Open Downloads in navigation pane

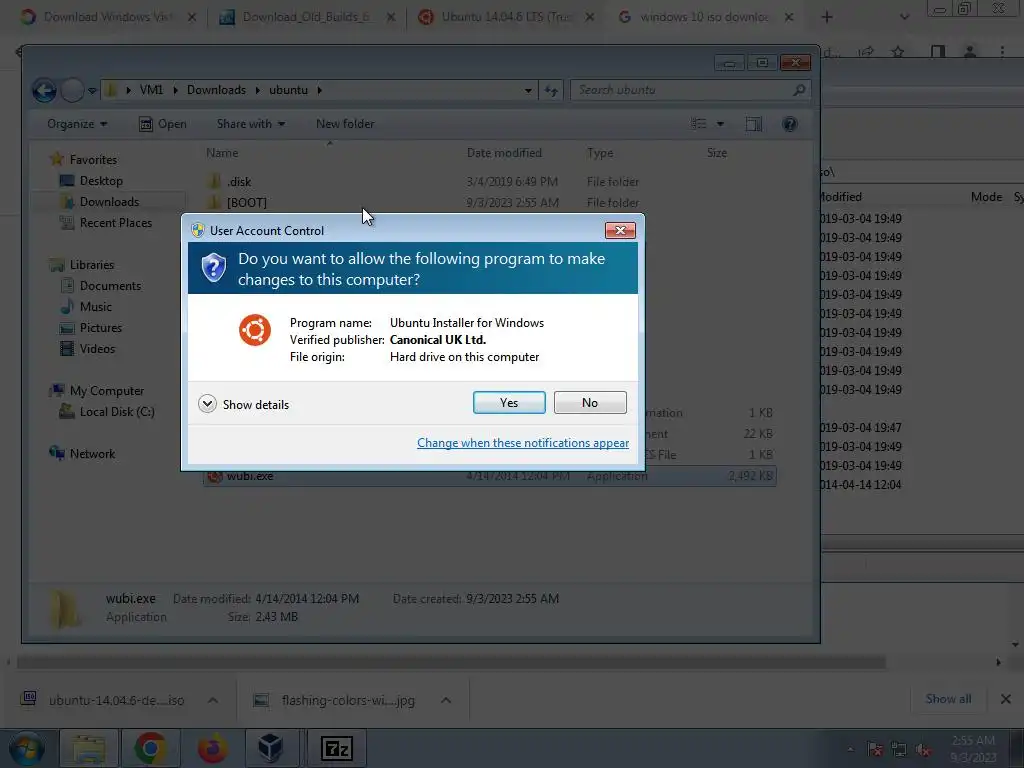point(99,202)
